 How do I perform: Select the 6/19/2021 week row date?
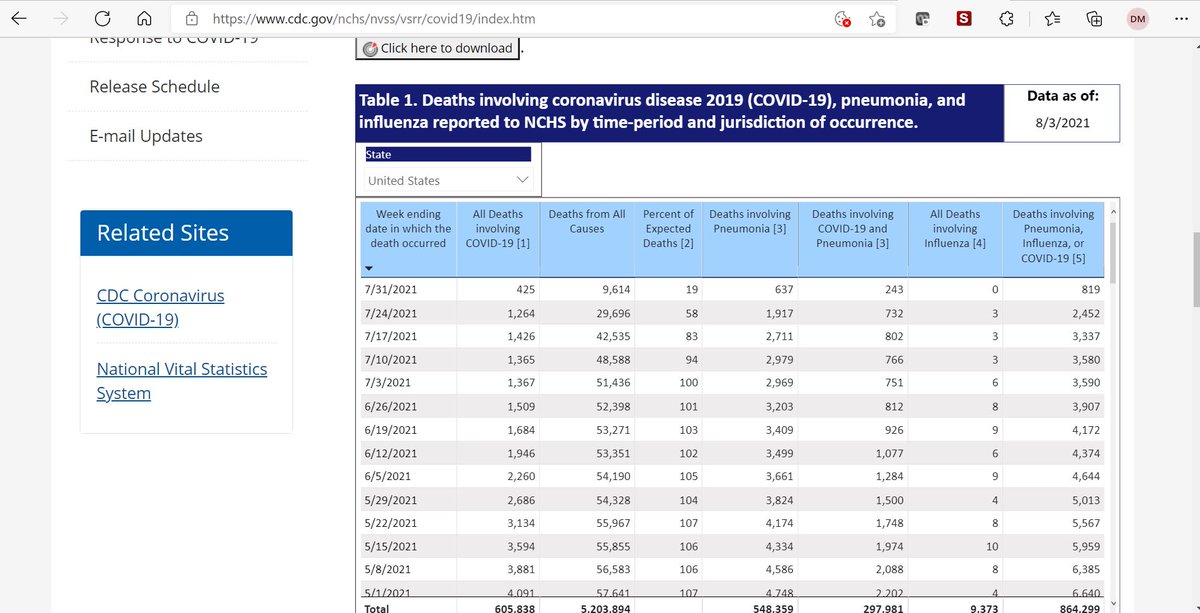click(x=390, y=430)
